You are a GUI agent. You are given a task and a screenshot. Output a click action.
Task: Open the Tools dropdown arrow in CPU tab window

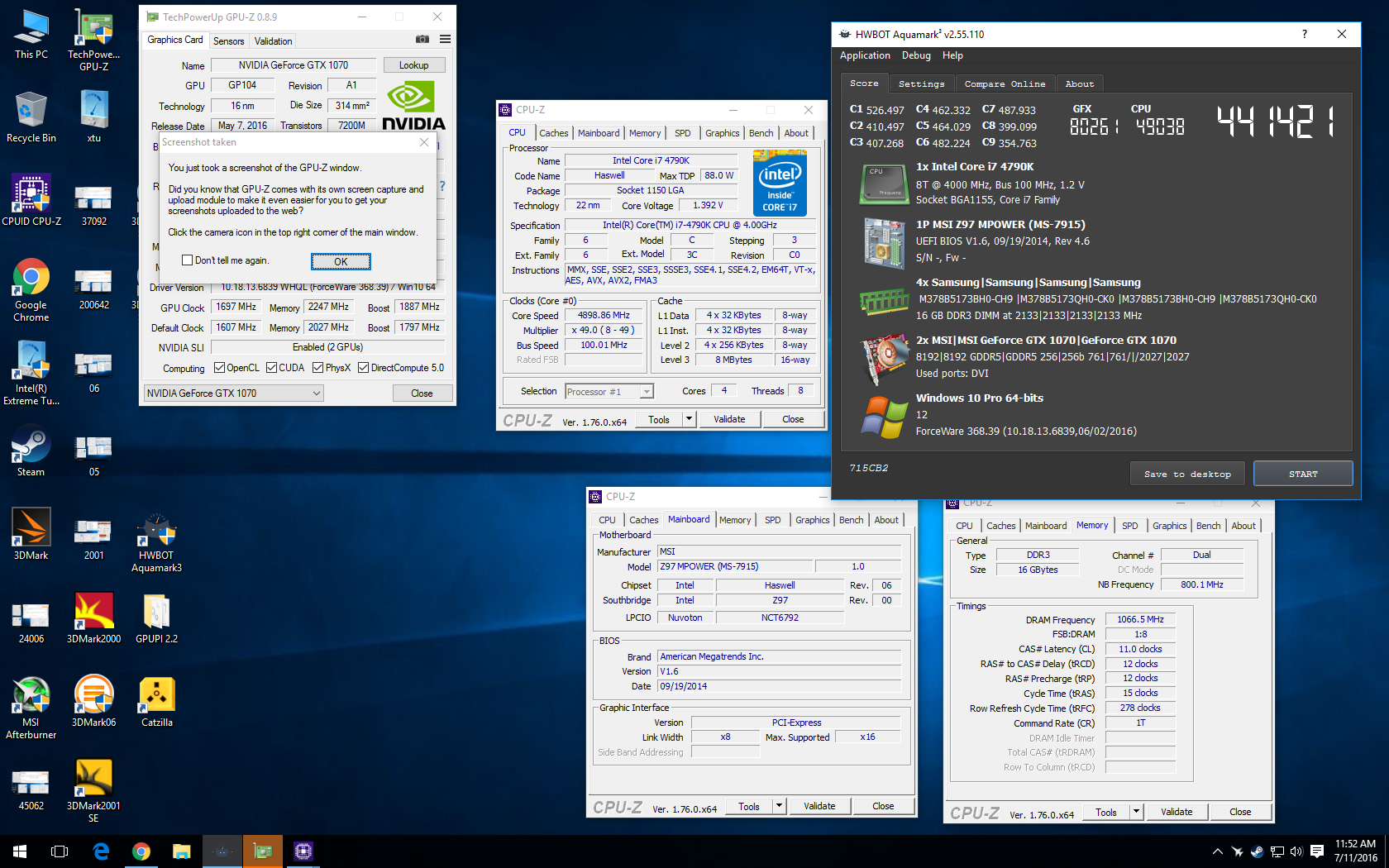689,419
